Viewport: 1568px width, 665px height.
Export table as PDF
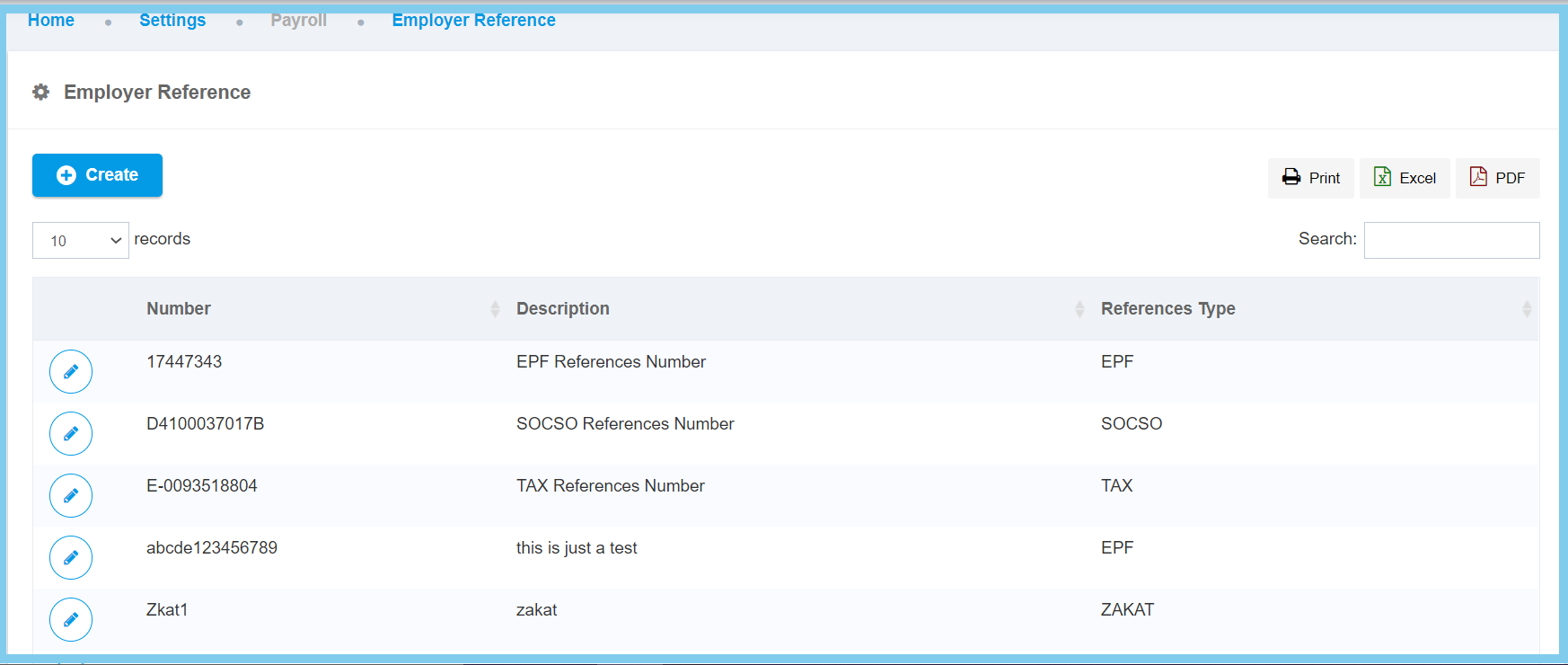tap(1497, 178)
